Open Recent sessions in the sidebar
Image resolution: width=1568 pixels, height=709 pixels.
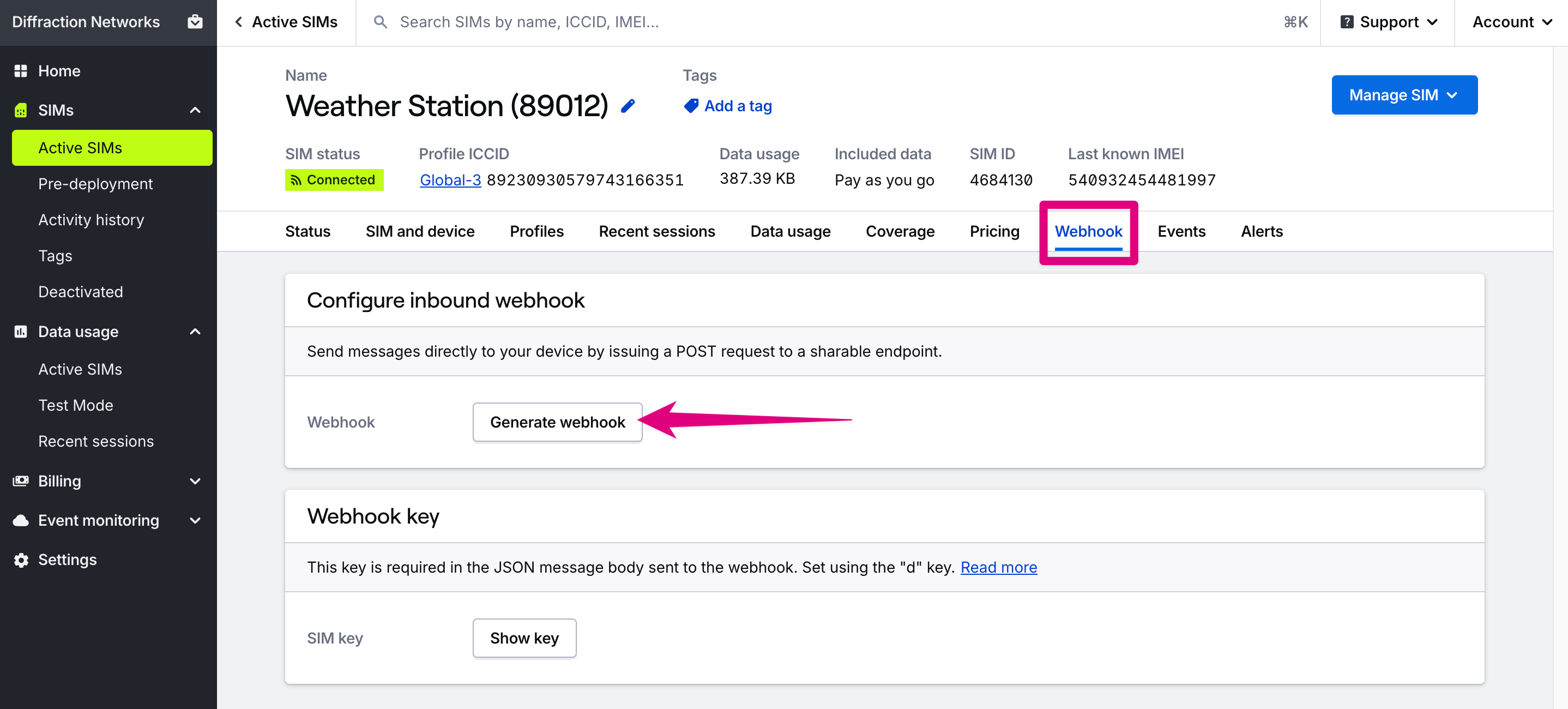(96, 441)
